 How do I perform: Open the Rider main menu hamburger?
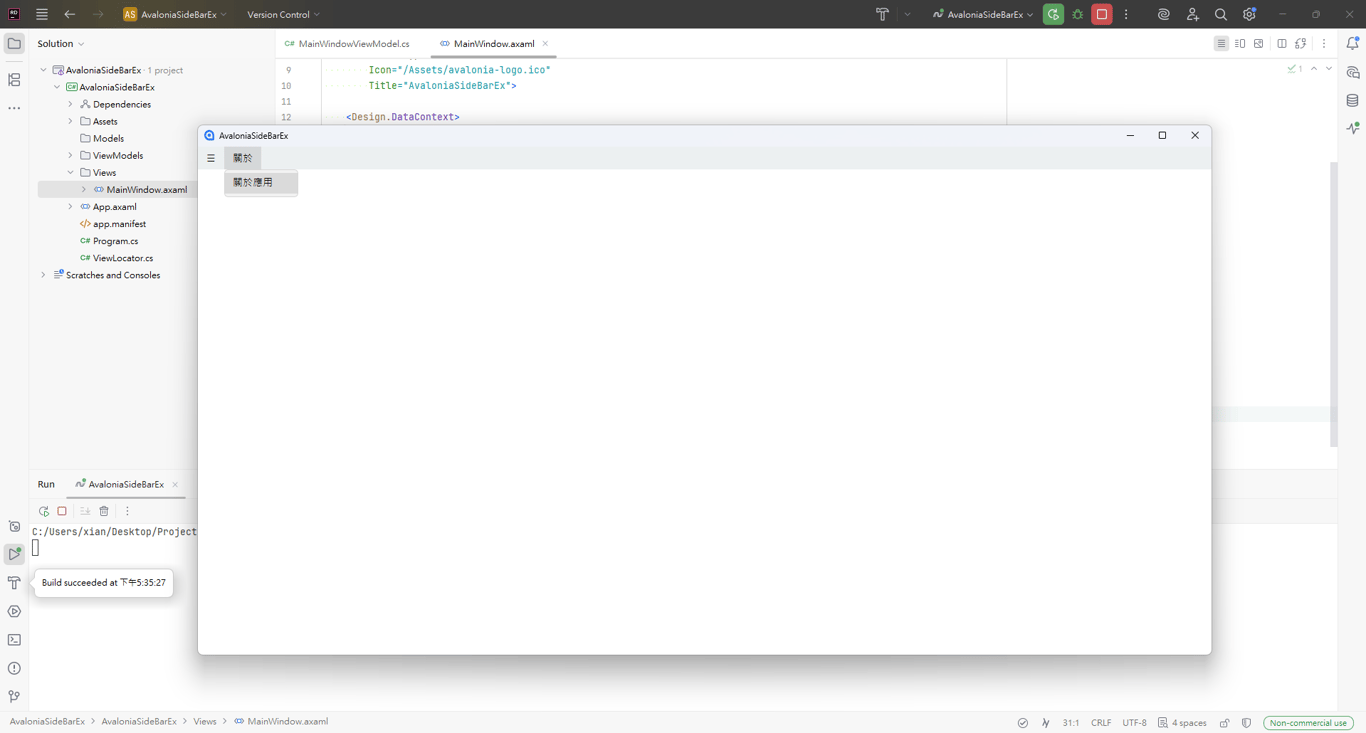click(x=42, y=15)
